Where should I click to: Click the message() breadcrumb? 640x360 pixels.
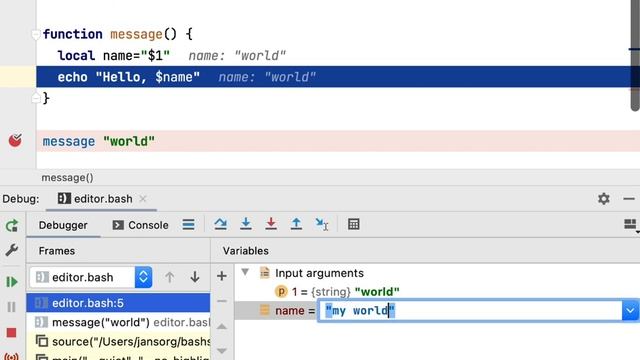pos(67,178)
